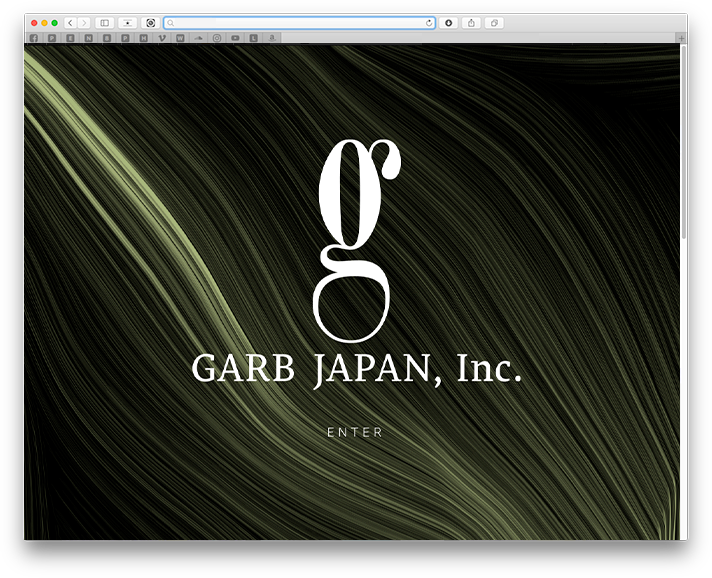Open the P favorite beside the H bookmark
This screenshot has height=578, width=712.
point(125,38)
